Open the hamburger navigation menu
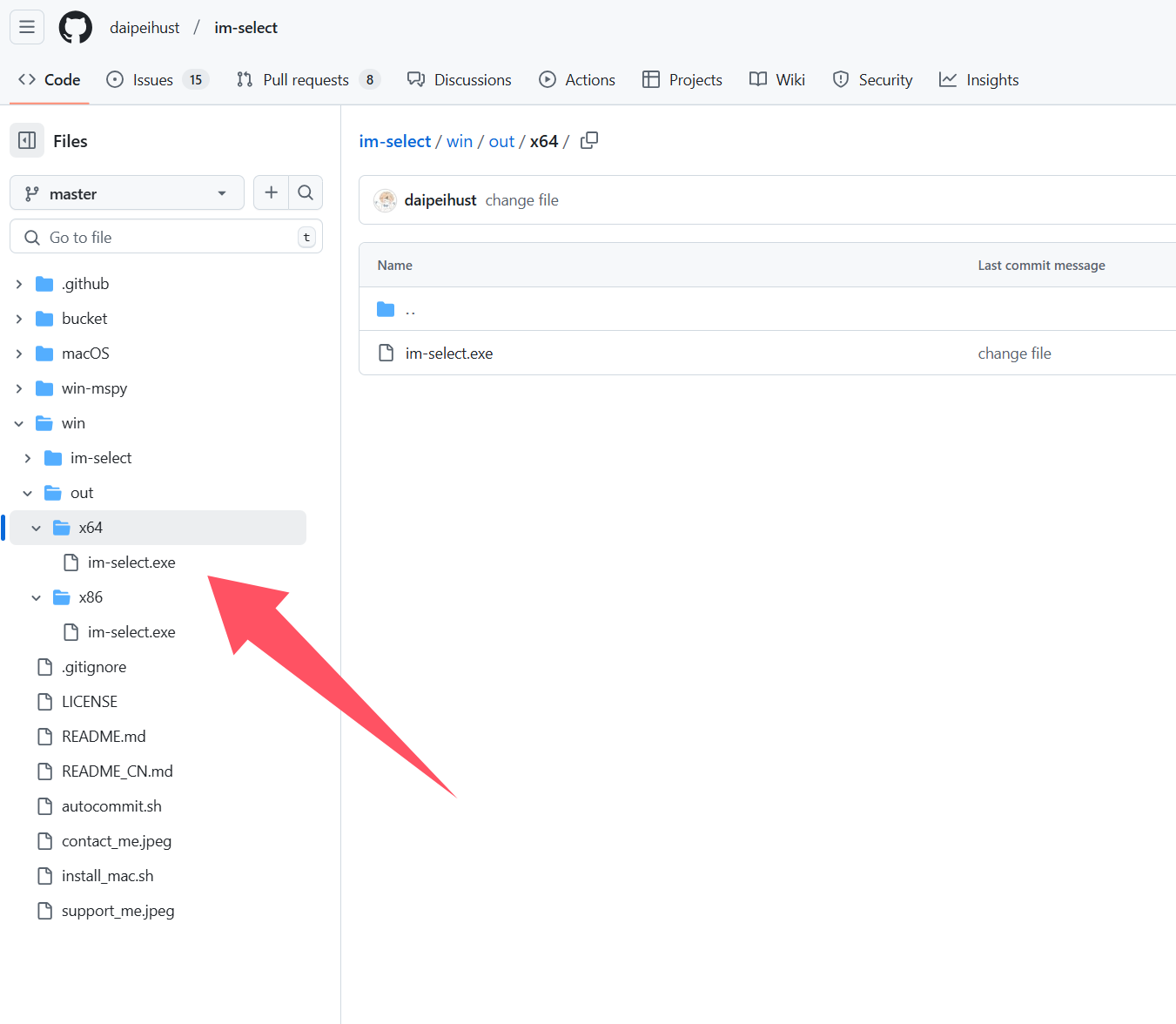Viewport: 1176px width, 1024px height. 27,27
